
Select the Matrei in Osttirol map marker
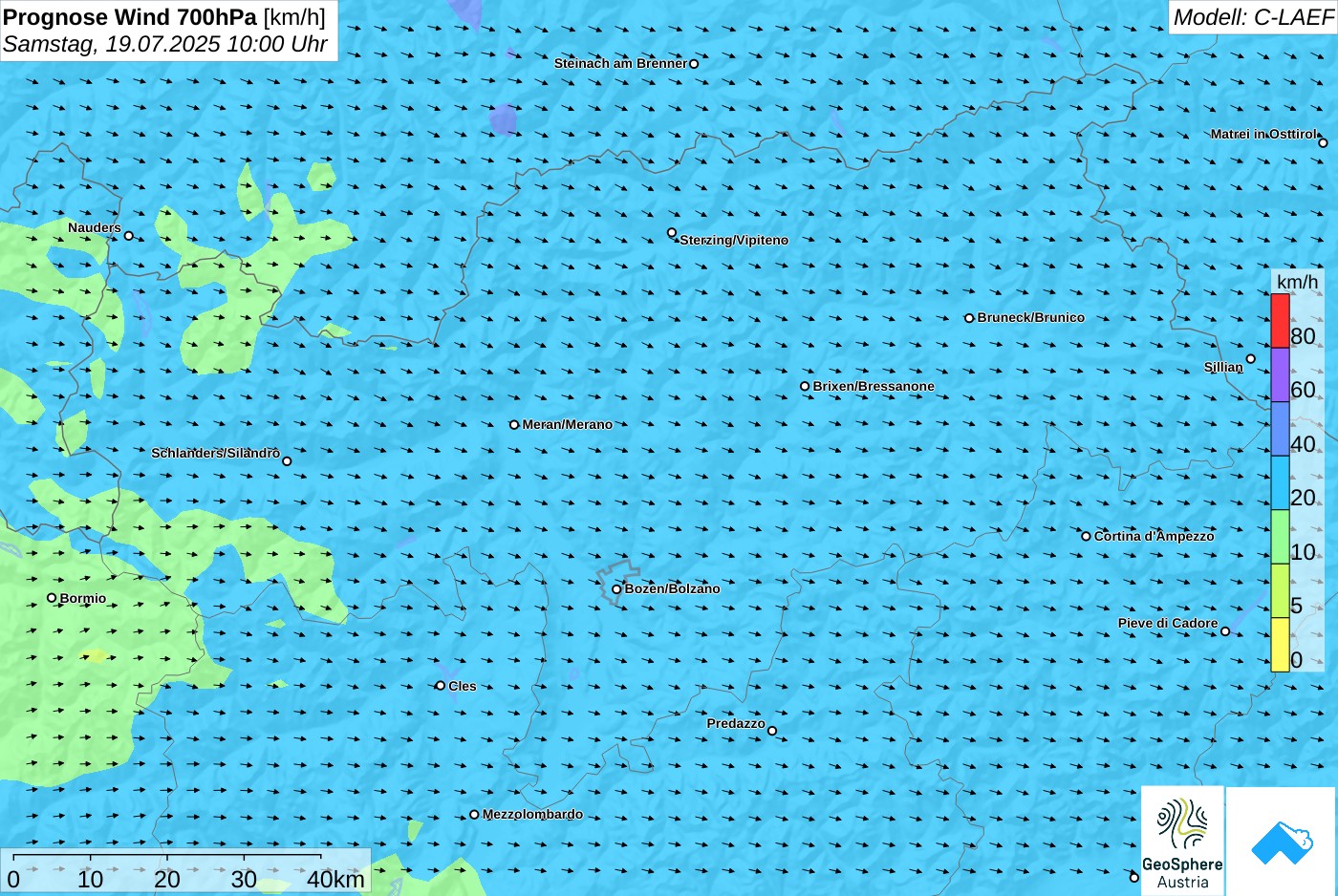coord(1323,143)
